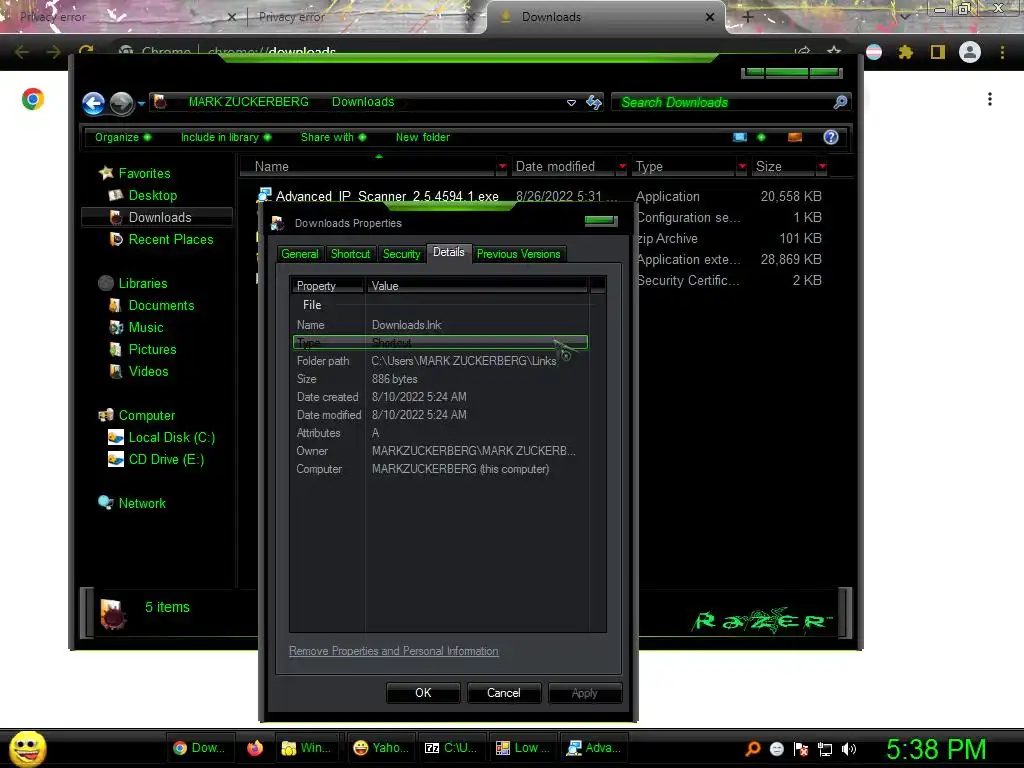1024x768 pixels.
Task: Click the Value column header
Action: (477, 285)
